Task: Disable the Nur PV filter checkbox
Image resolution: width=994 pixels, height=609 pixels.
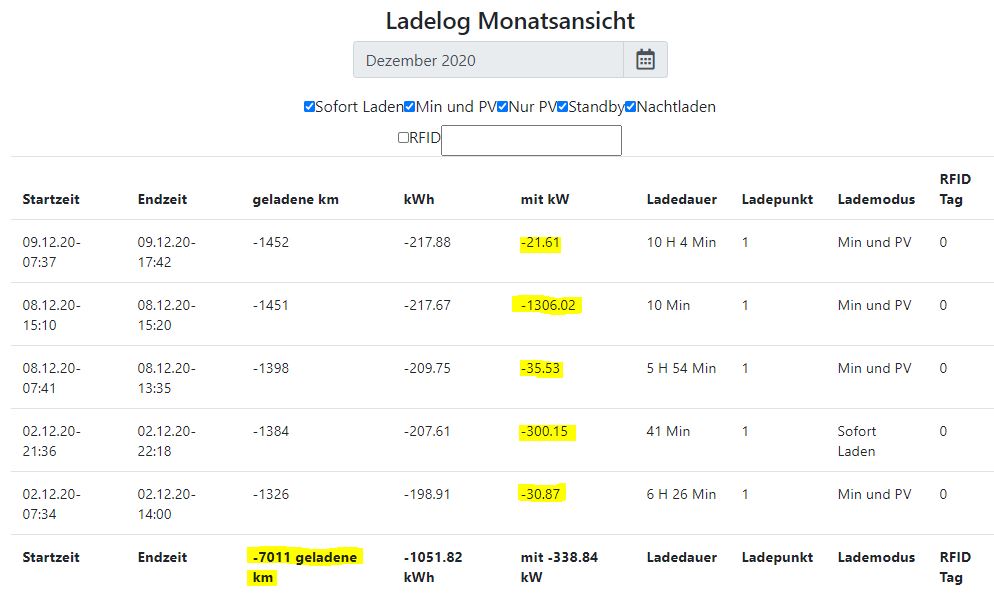Action: pos(503,107)
